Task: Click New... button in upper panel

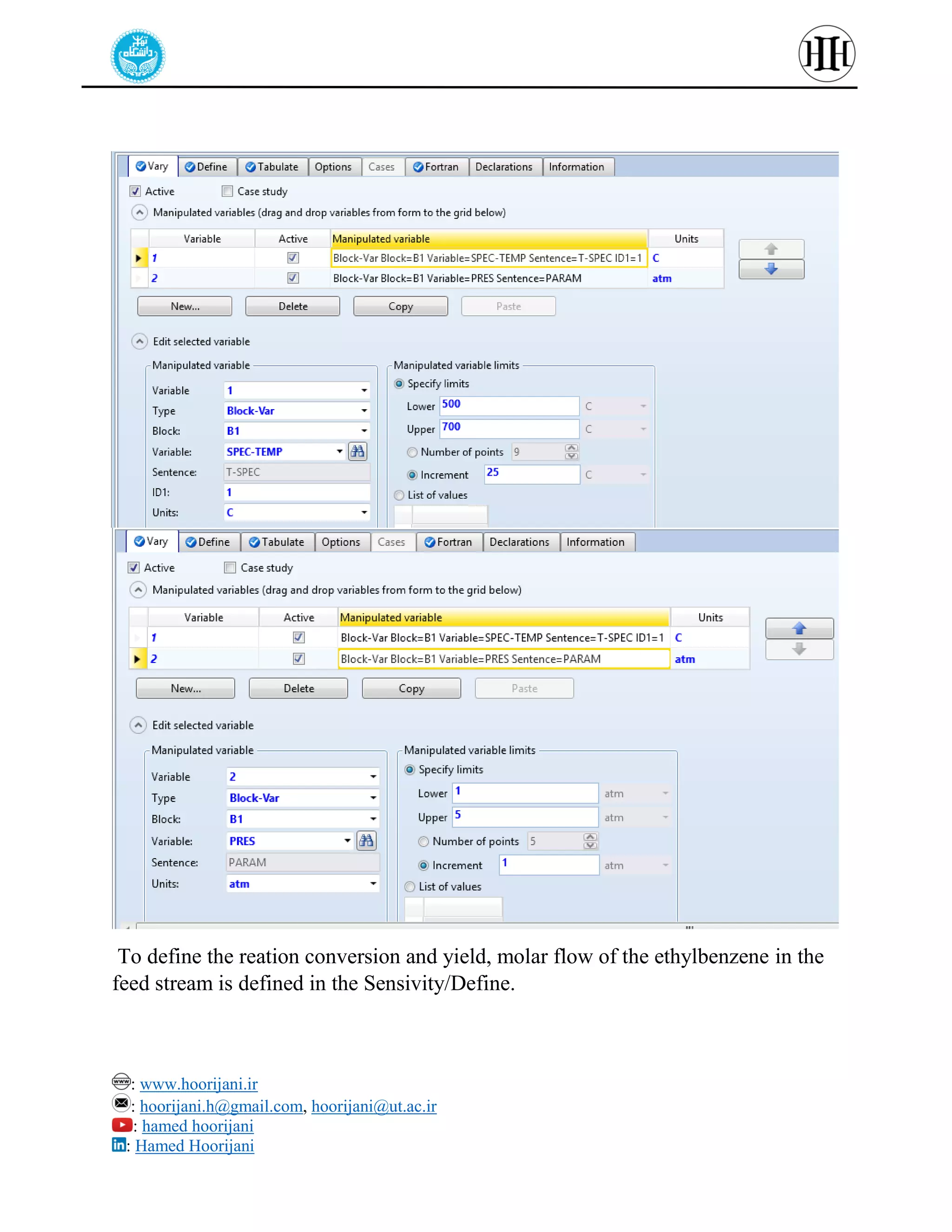Action: click(x=185, y=306)
